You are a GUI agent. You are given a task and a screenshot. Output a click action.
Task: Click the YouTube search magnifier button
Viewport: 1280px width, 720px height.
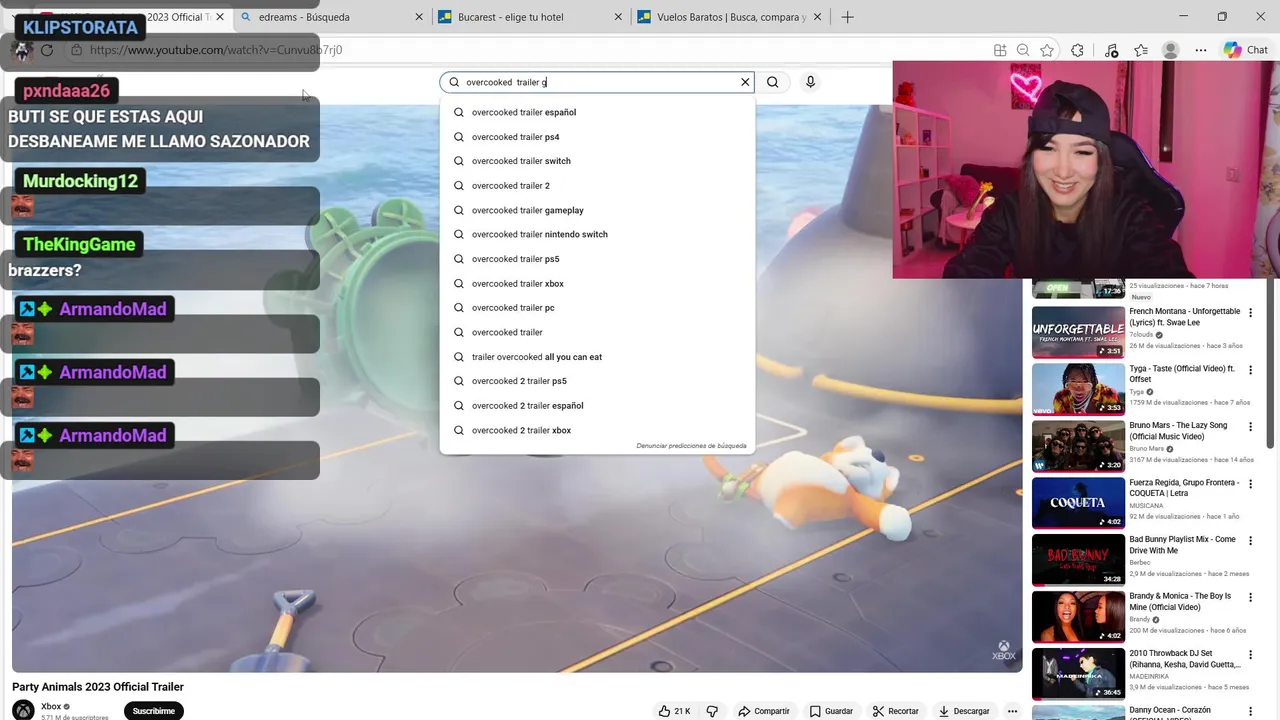tap(772, 82)
